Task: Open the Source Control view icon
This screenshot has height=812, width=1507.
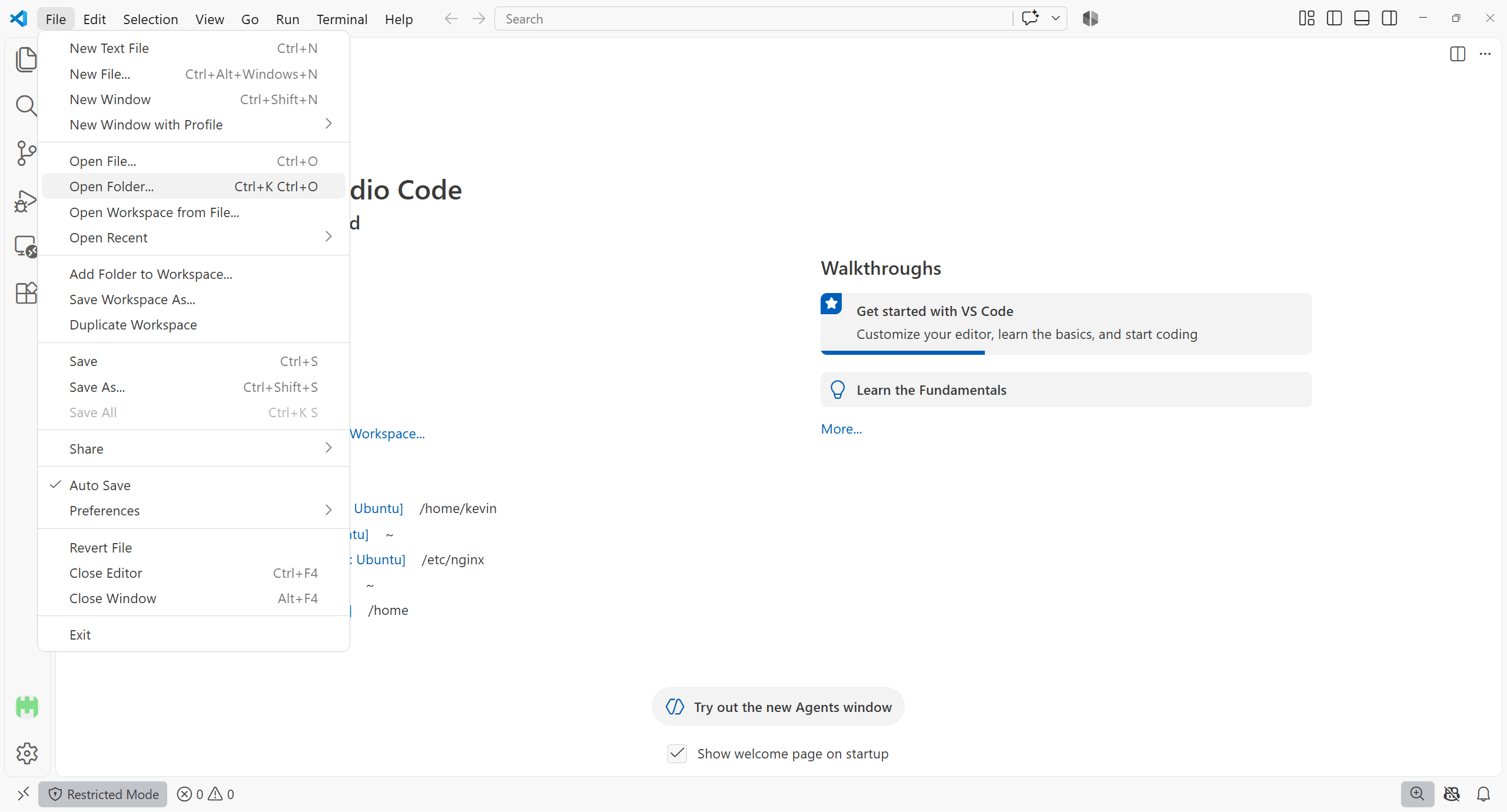Action: [x=26, y=153]
